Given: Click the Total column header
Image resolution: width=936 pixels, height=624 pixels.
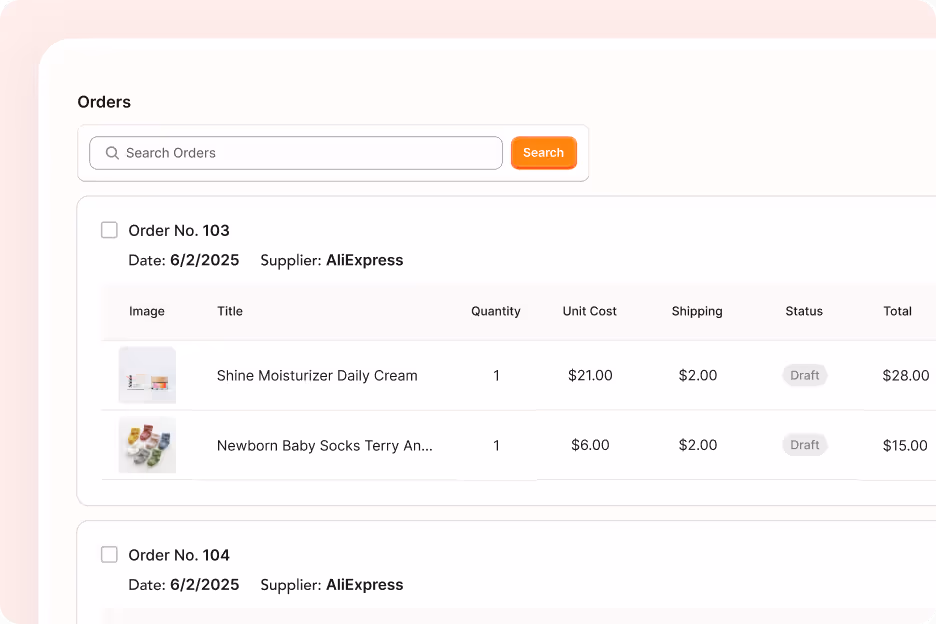Looking at the screenshot, I should (x=897, y=311).
